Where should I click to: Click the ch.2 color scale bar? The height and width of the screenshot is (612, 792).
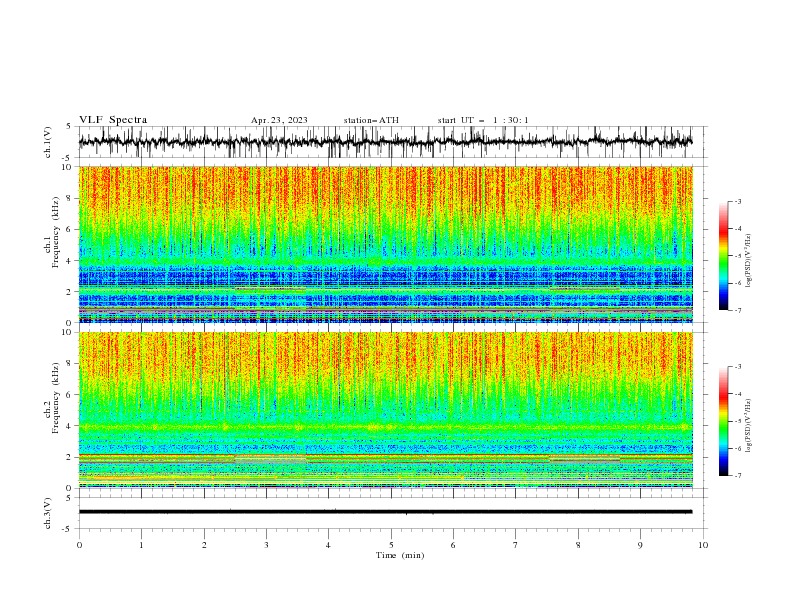[x=724, y=421]
